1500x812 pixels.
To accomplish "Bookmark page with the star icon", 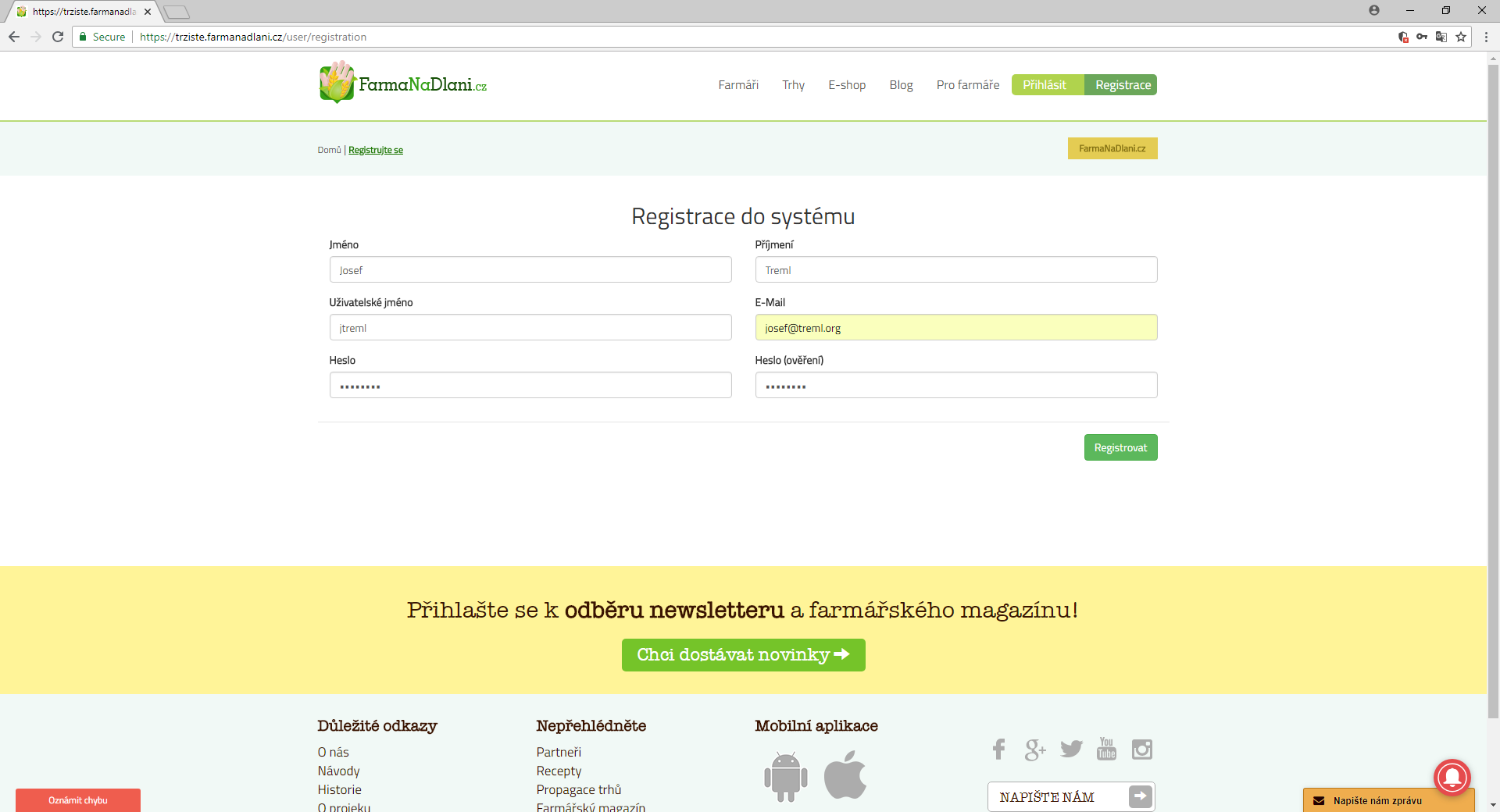I will tap(1460, 37).
